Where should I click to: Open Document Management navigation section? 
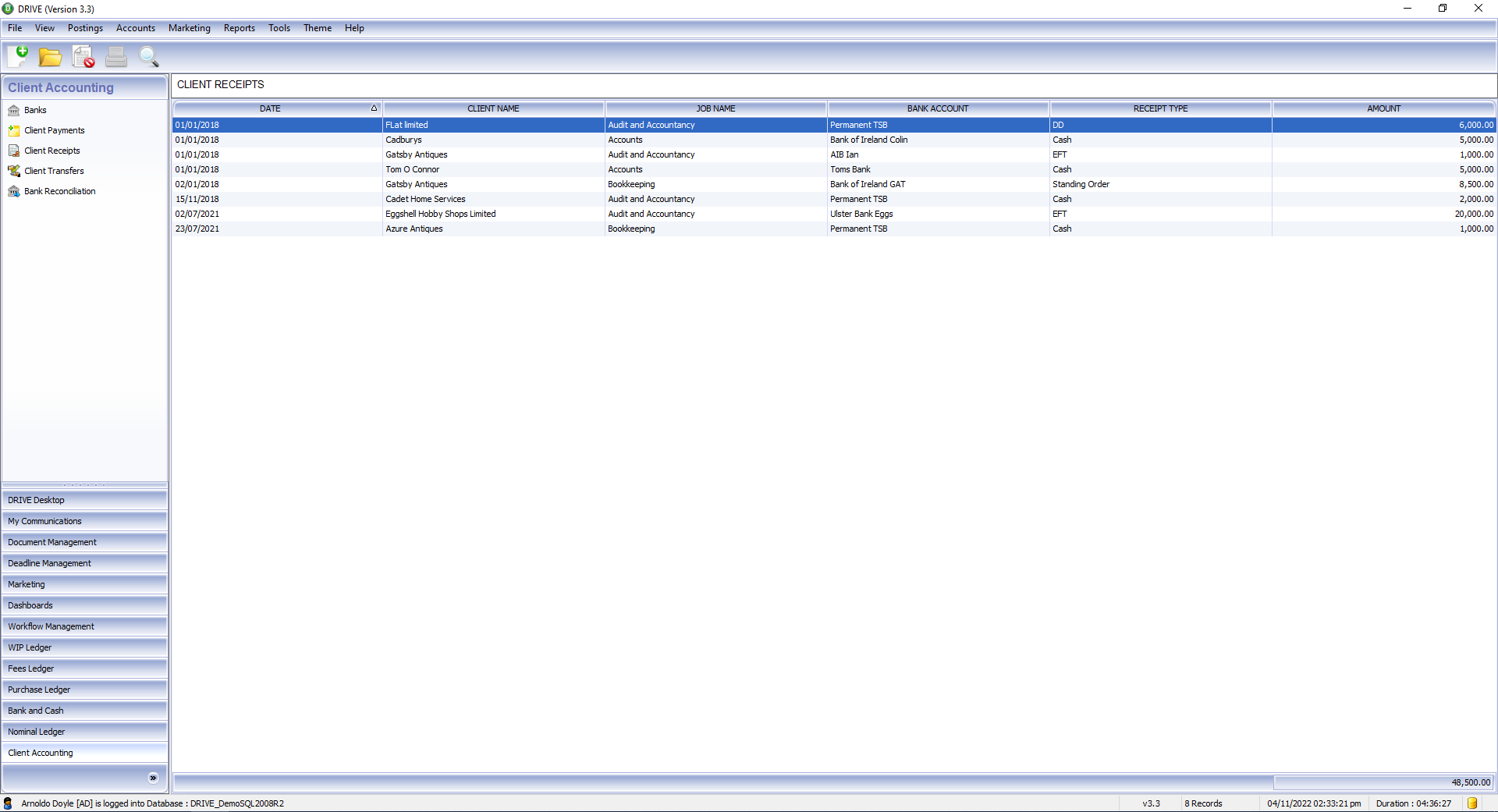(84, 542)
